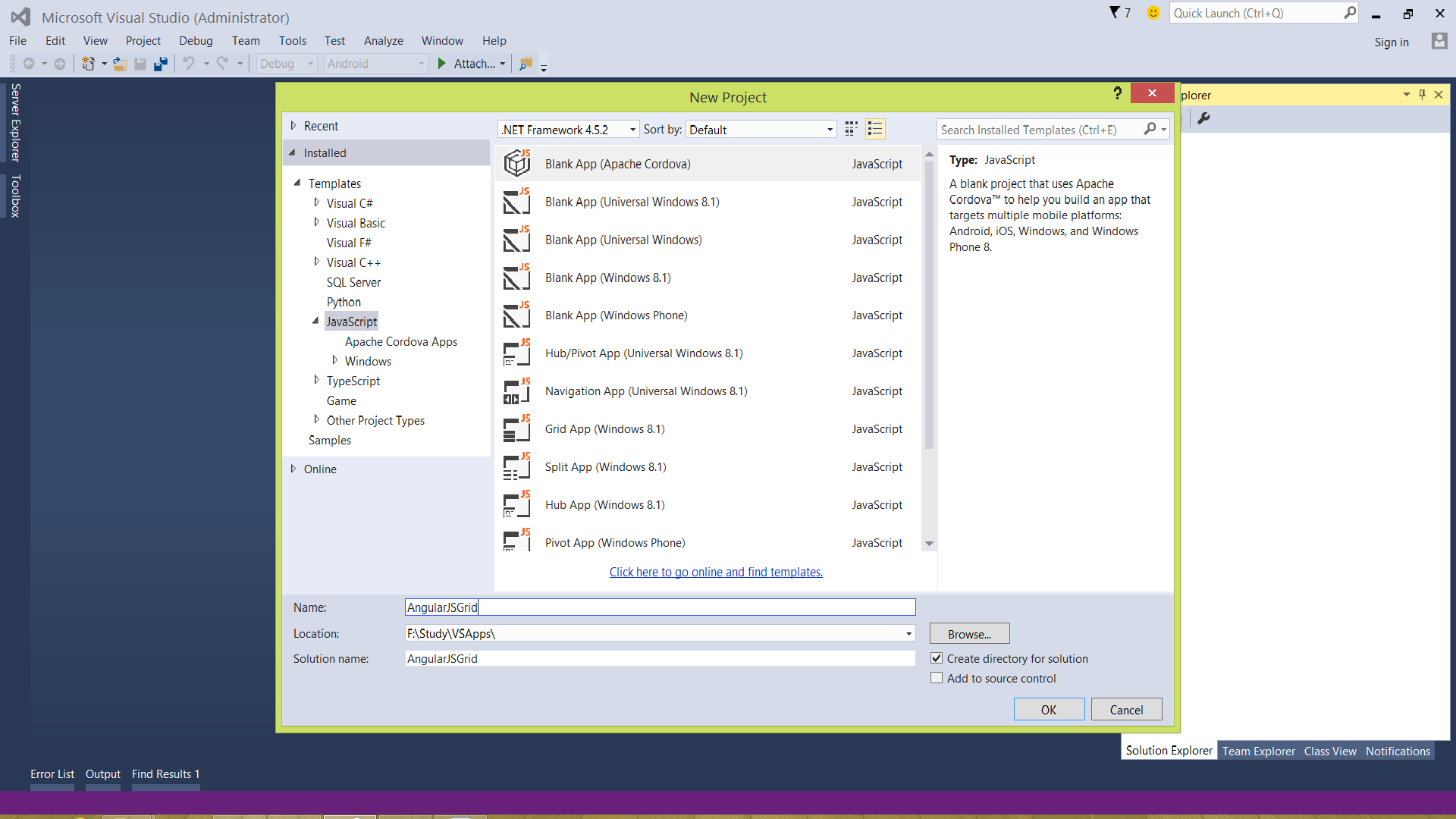
Task: Click in the Solution name field
Action: pyautogui.click(x=660, y=658)
